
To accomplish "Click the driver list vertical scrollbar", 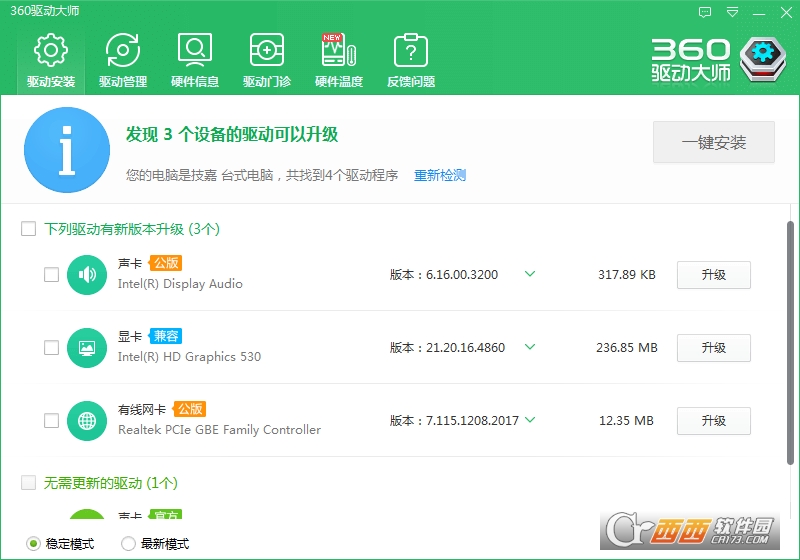I will 790,343.
